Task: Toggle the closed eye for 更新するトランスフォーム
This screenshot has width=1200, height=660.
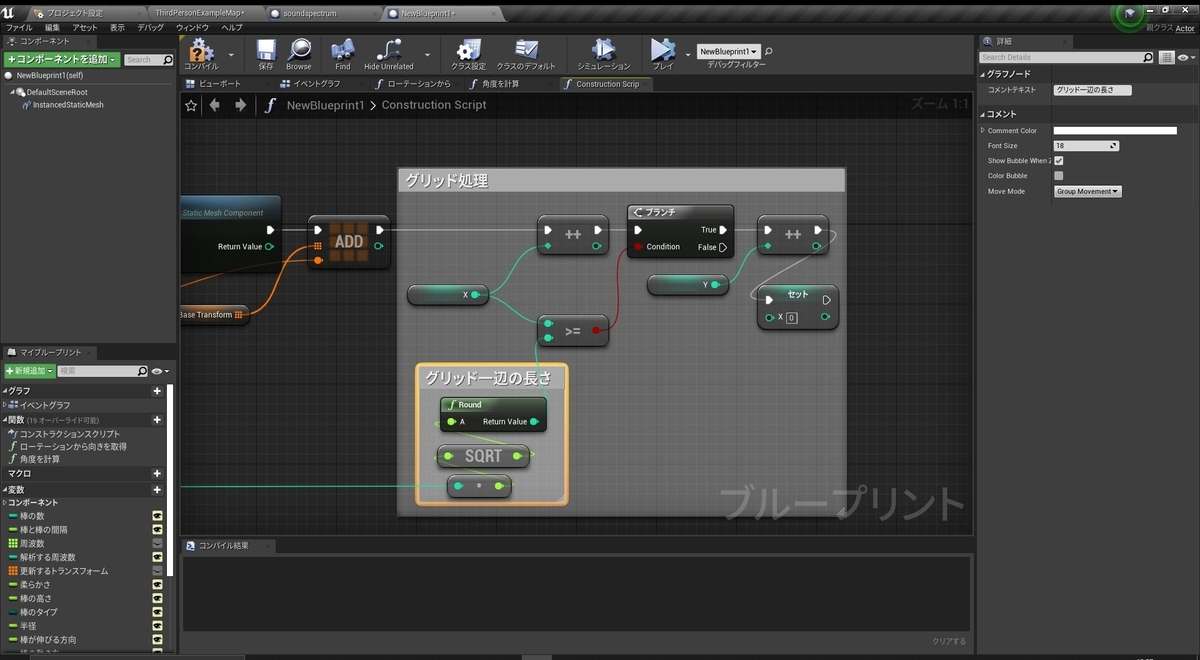Action: [157, 571]
